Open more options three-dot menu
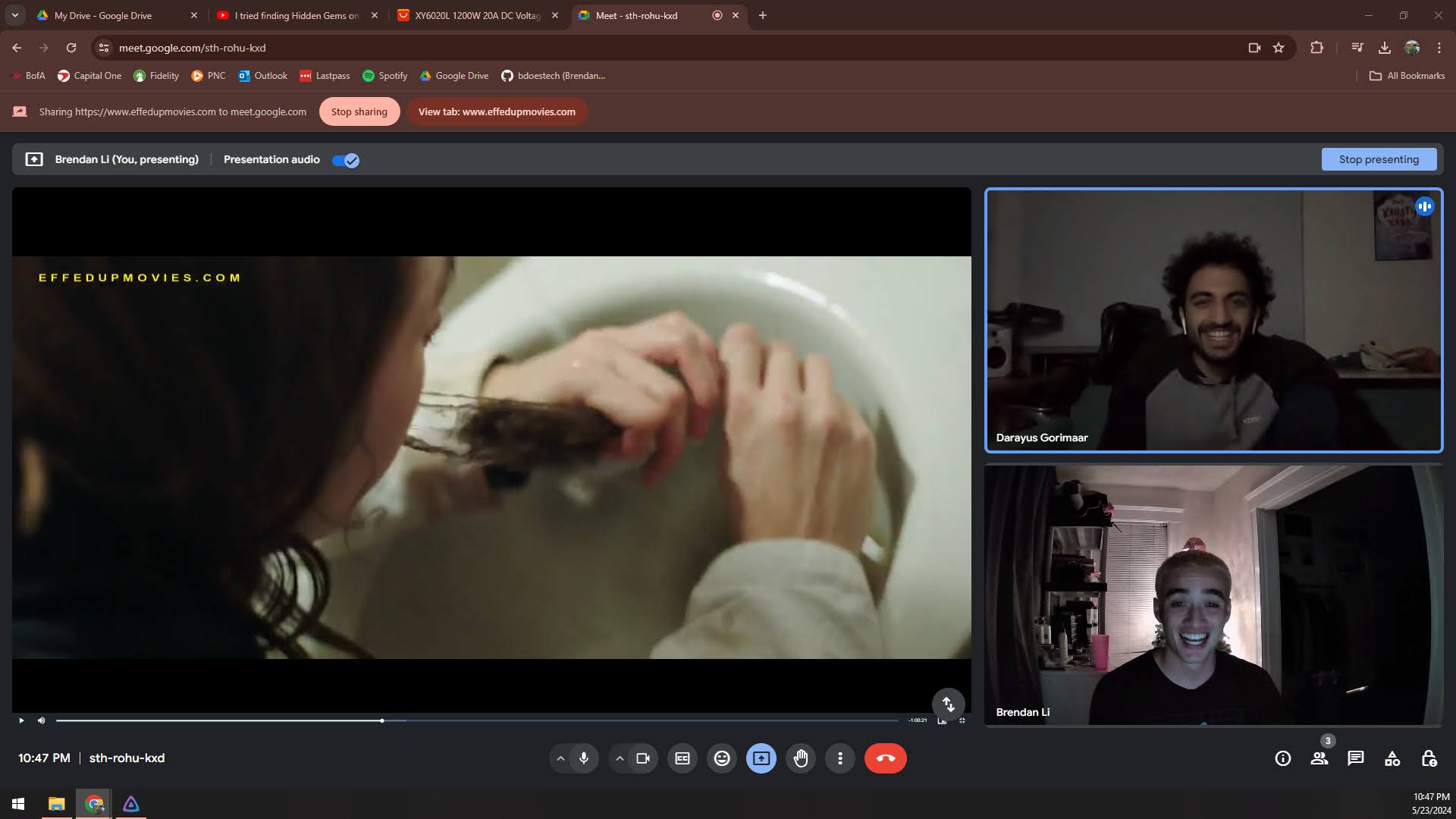 coord(840,758)
